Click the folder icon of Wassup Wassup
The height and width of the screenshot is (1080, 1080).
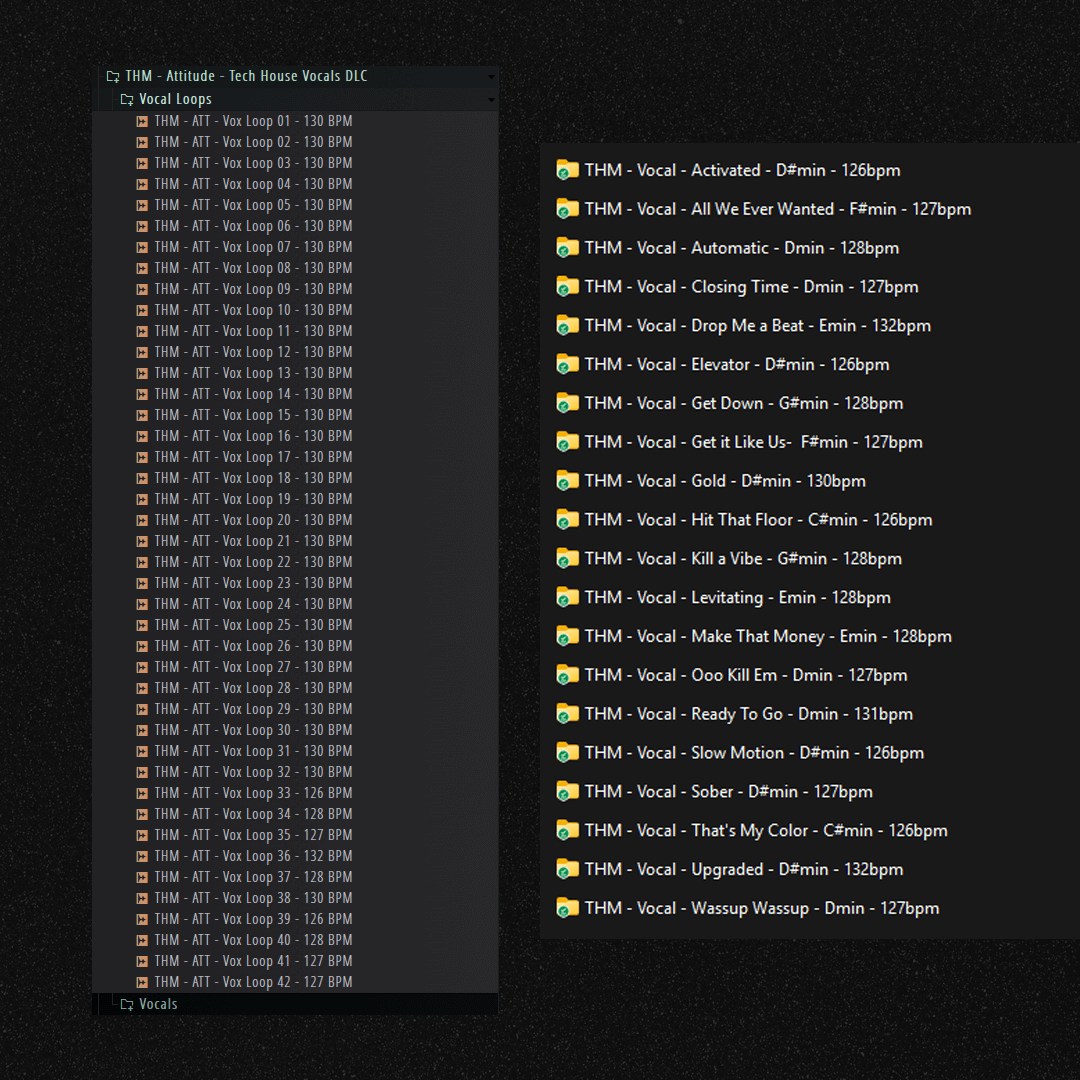pyautogui.click(x=567, y=908)
